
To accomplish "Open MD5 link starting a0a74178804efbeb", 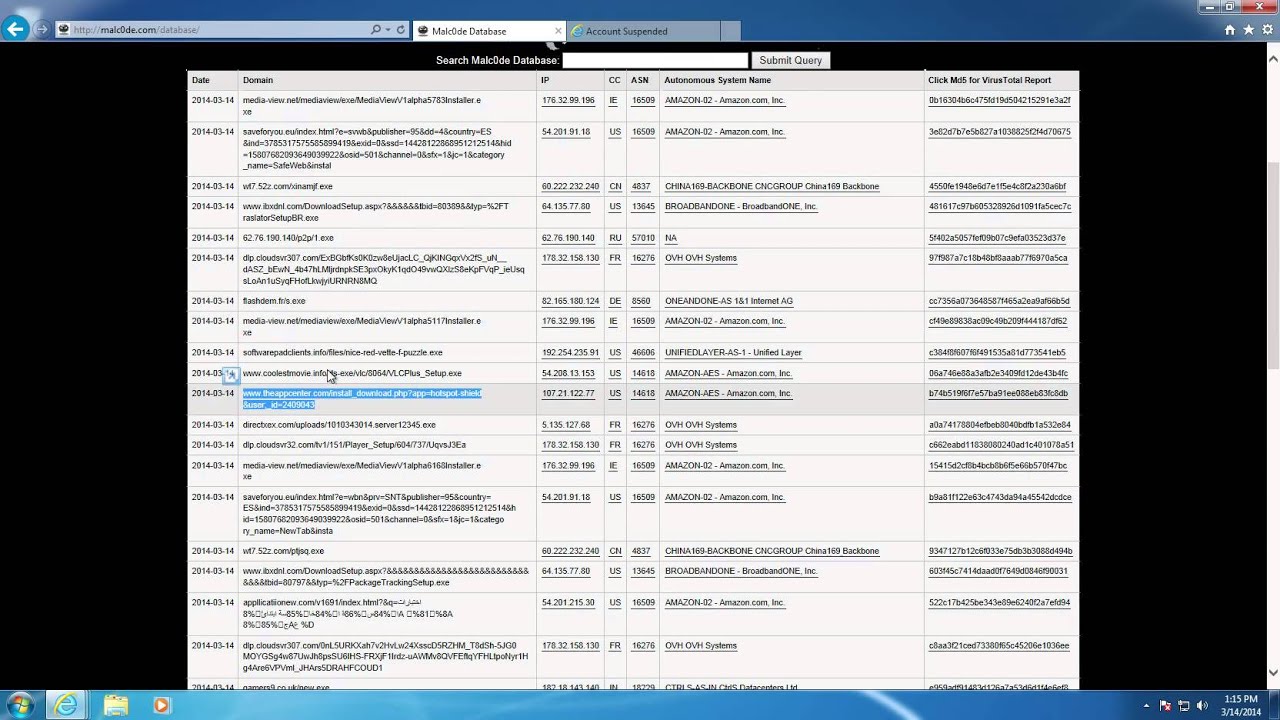I will (999, 425).
